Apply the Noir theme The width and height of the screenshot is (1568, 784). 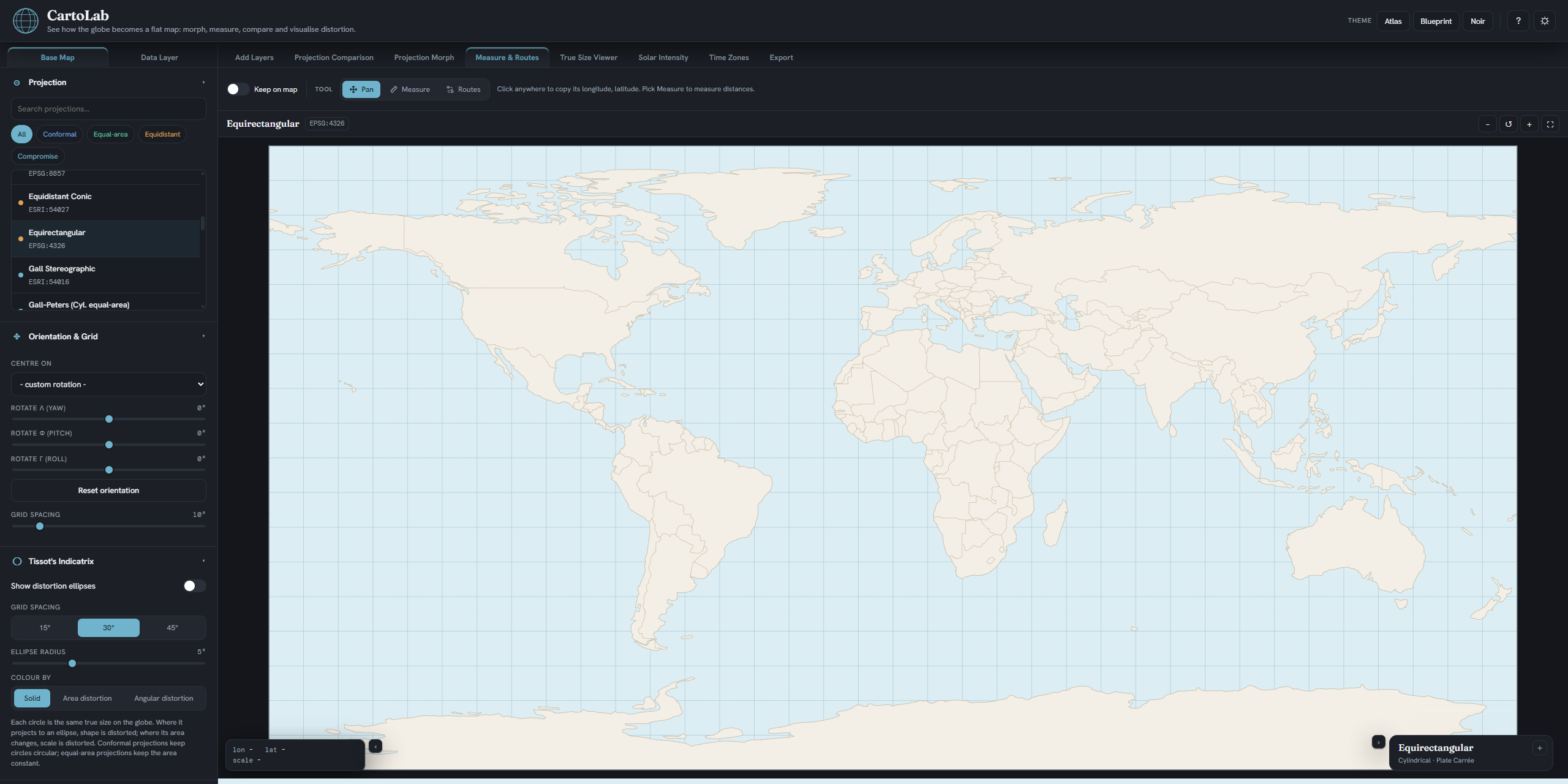pos(1478,21)
